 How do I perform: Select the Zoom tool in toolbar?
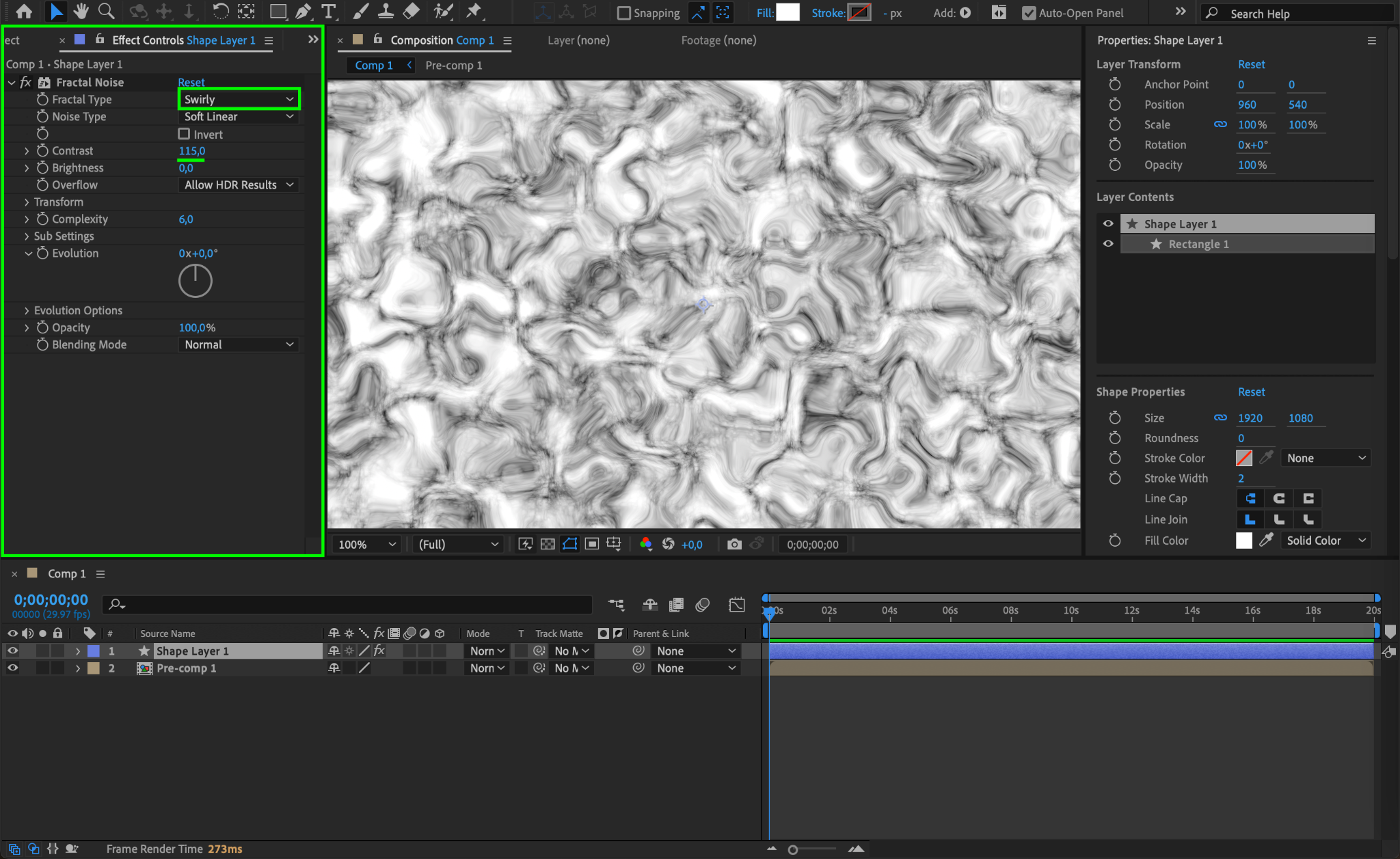(x=106, y=11)
